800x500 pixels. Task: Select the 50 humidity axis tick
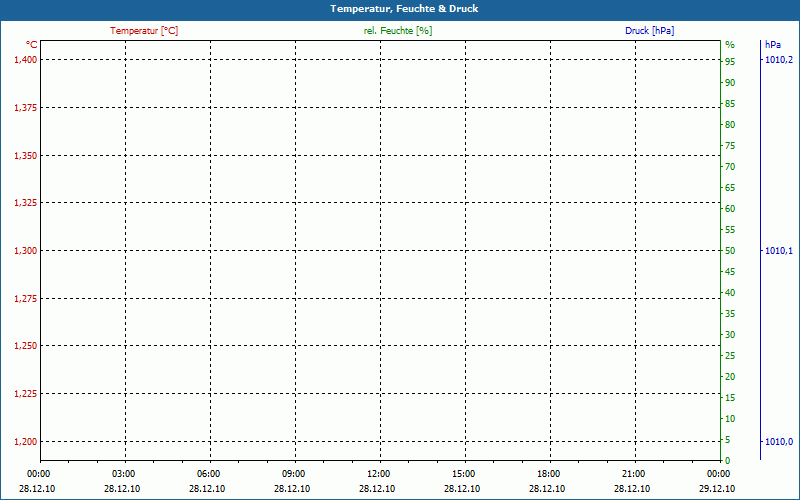[x=730, y=251]
